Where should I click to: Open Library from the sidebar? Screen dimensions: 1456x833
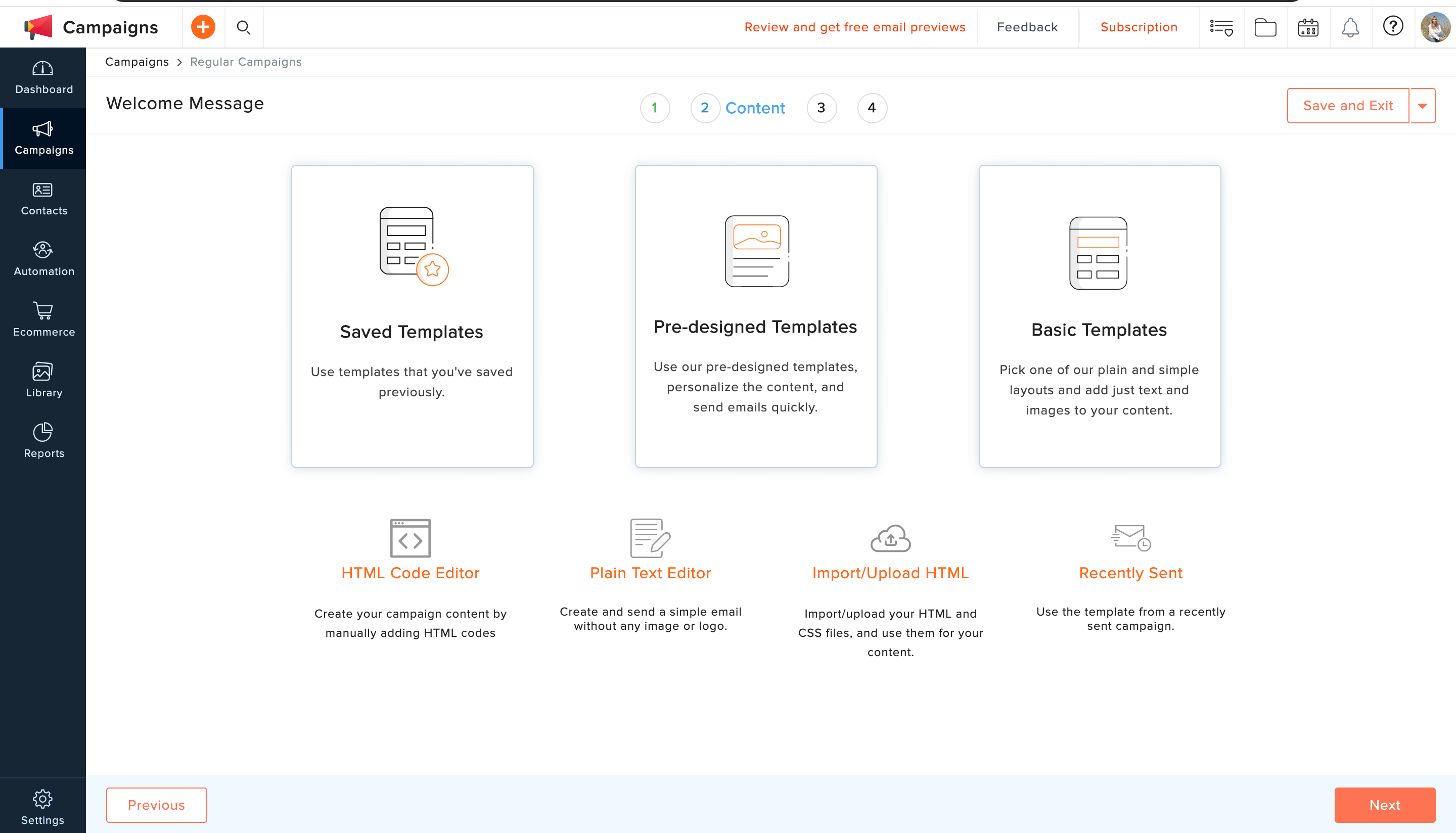43,381
